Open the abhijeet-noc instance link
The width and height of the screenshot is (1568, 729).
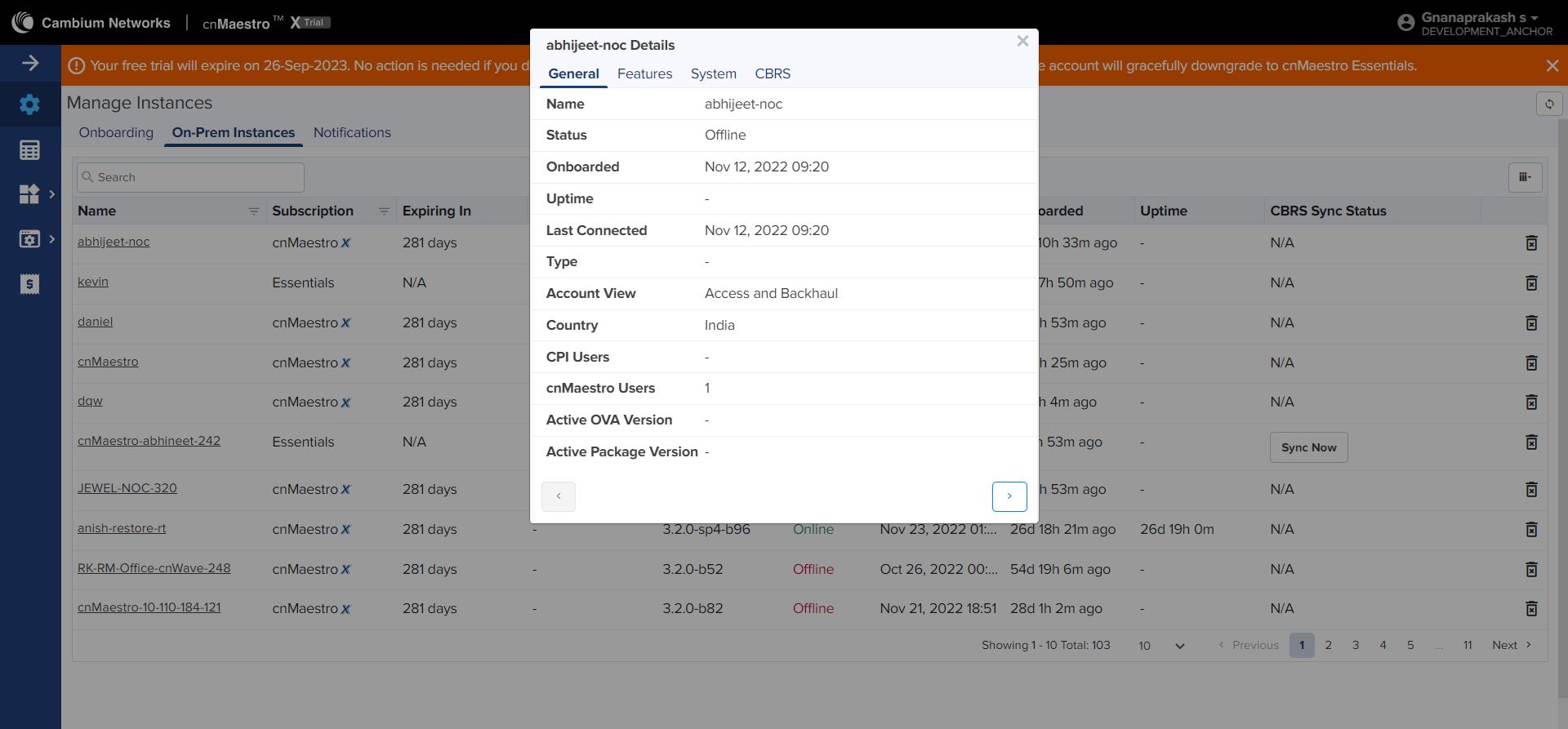pos(114,242)
